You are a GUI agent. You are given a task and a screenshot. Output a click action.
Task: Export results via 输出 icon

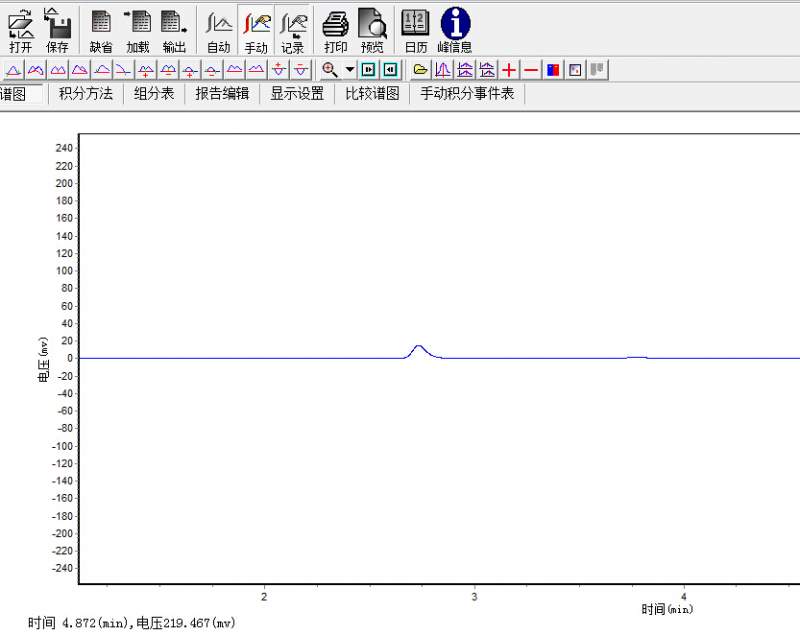tap(174, 31)
